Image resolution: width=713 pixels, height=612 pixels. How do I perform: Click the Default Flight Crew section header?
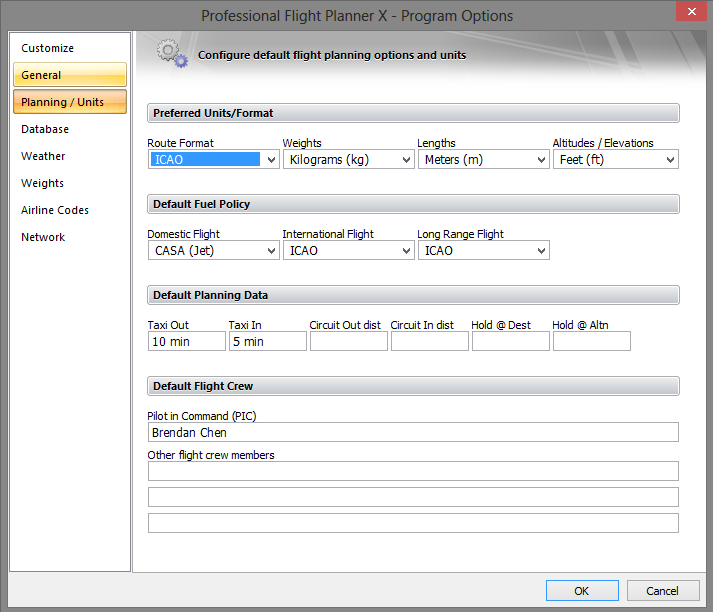coord(413,386)
